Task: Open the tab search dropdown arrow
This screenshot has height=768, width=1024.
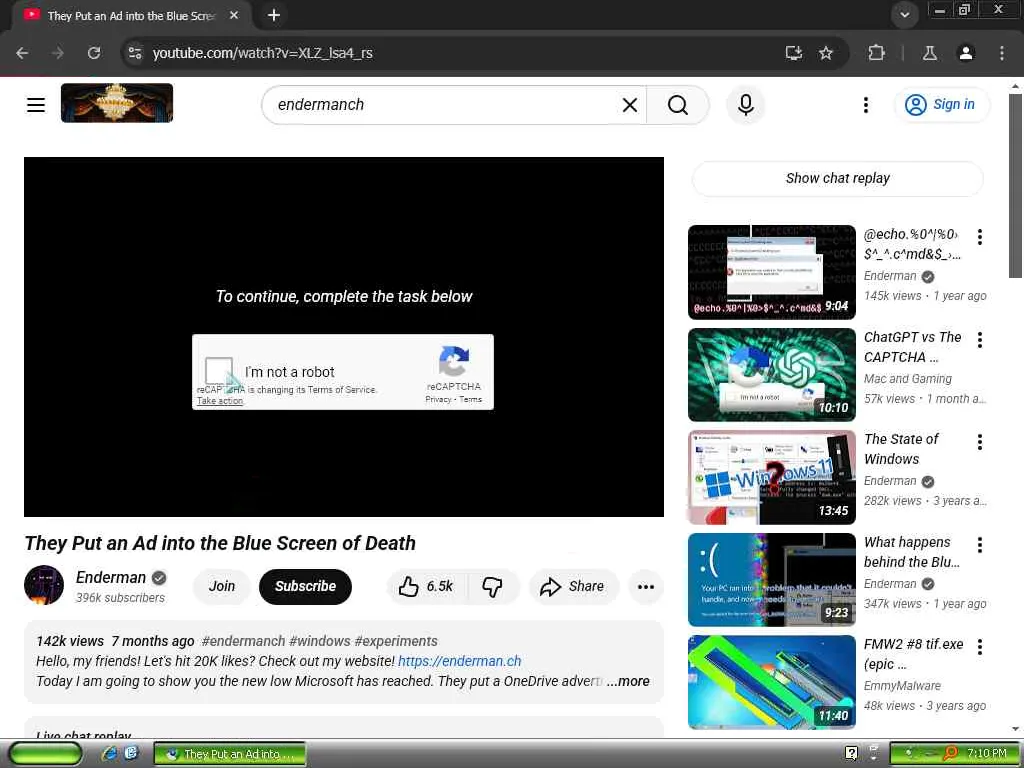Action: click(x=904, y=15)
